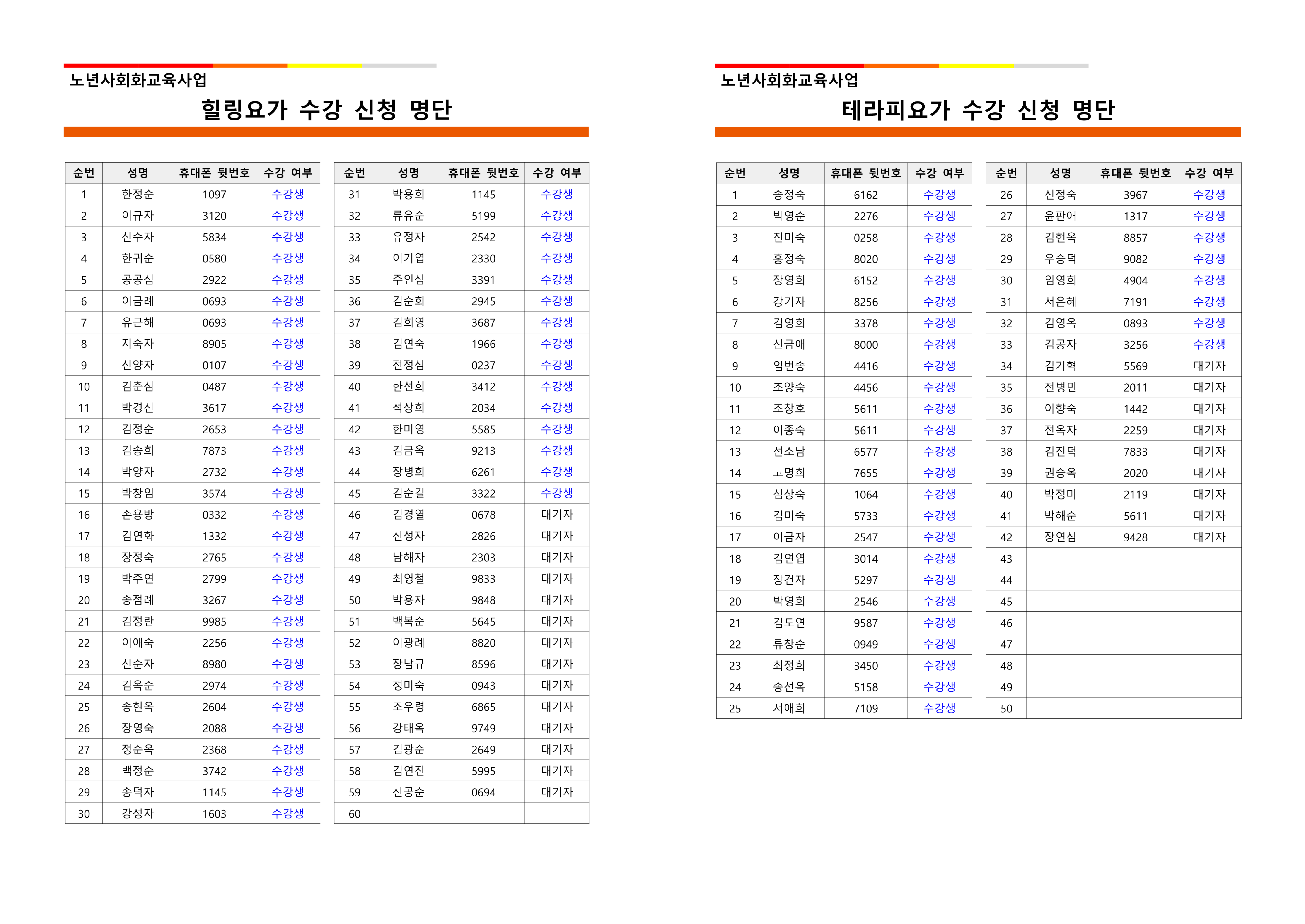Click the orange divider under 힐링요가 title
1305x924 pixels.
point(326,132)
